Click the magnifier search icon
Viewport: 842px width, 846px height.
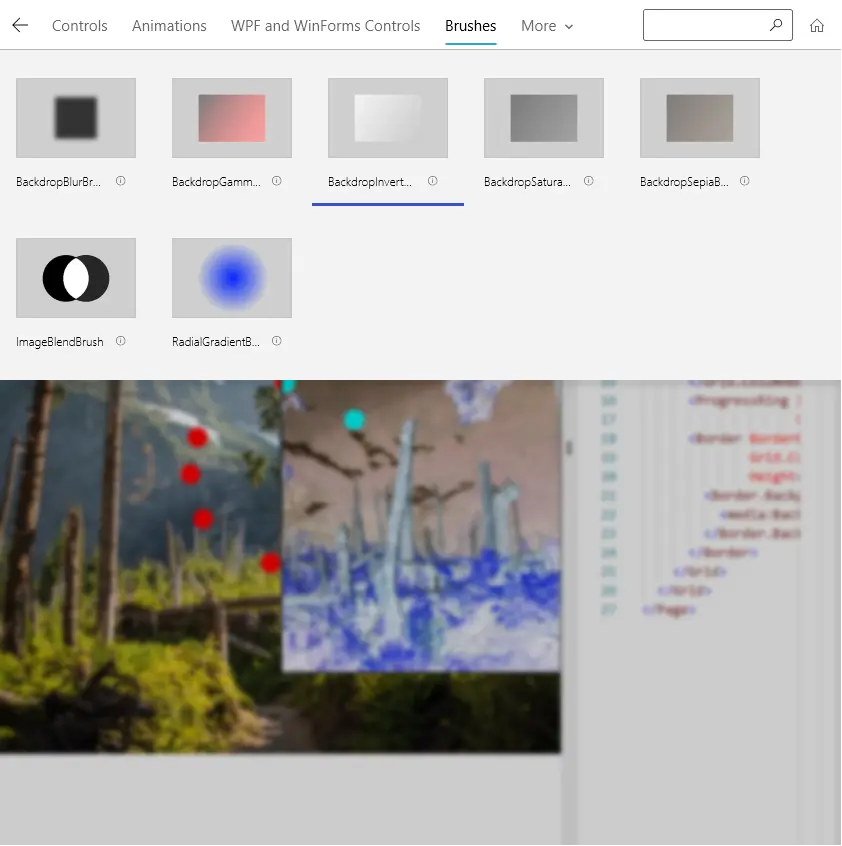pos(776,25)
